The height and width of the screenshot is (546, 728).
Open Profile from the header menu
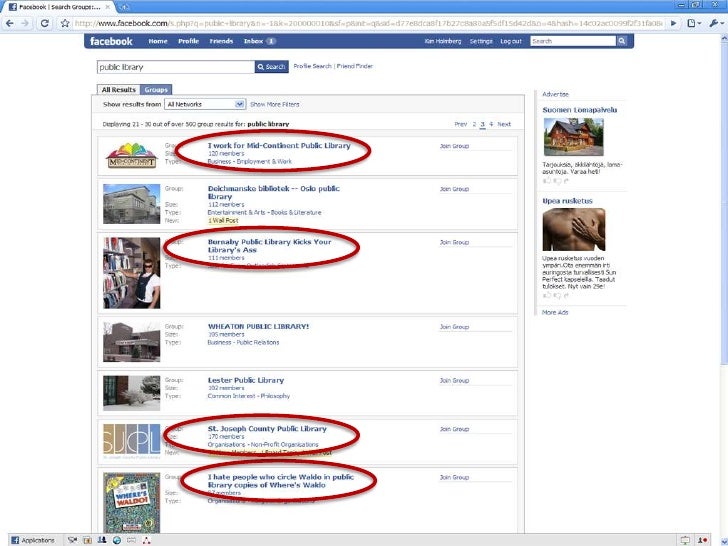coord(188,41)
